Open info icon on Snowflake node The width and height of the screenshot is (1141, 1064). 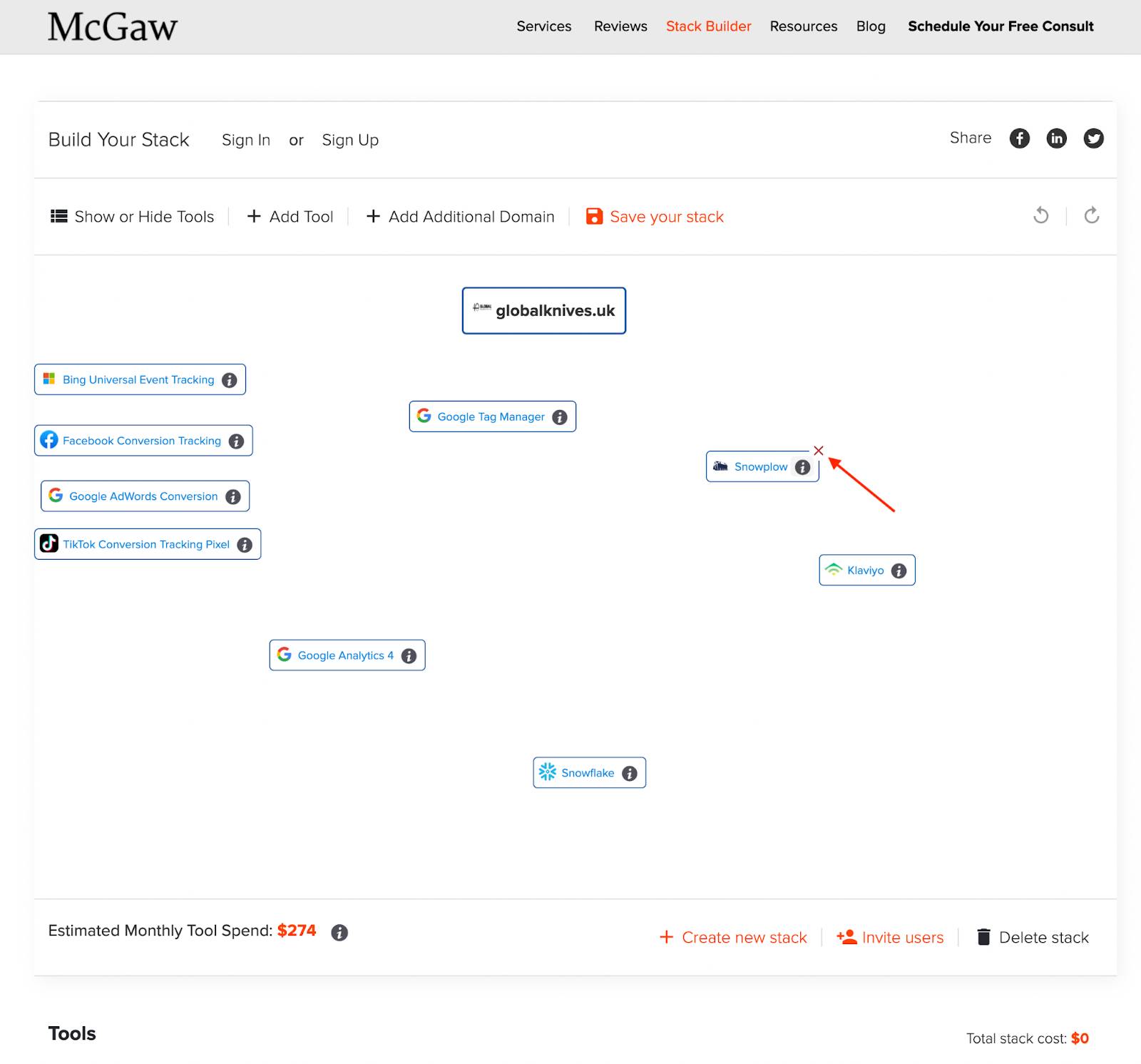(x=629, y=773)
